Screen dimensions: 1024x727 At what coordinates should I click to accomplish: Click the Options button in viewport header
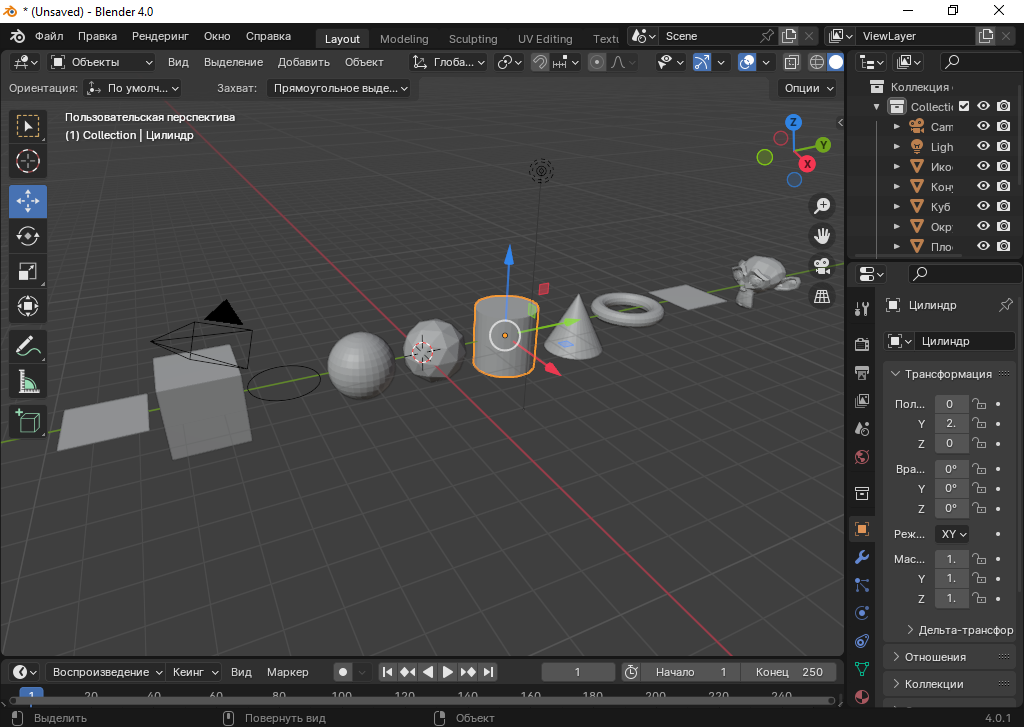click(808, 88)
